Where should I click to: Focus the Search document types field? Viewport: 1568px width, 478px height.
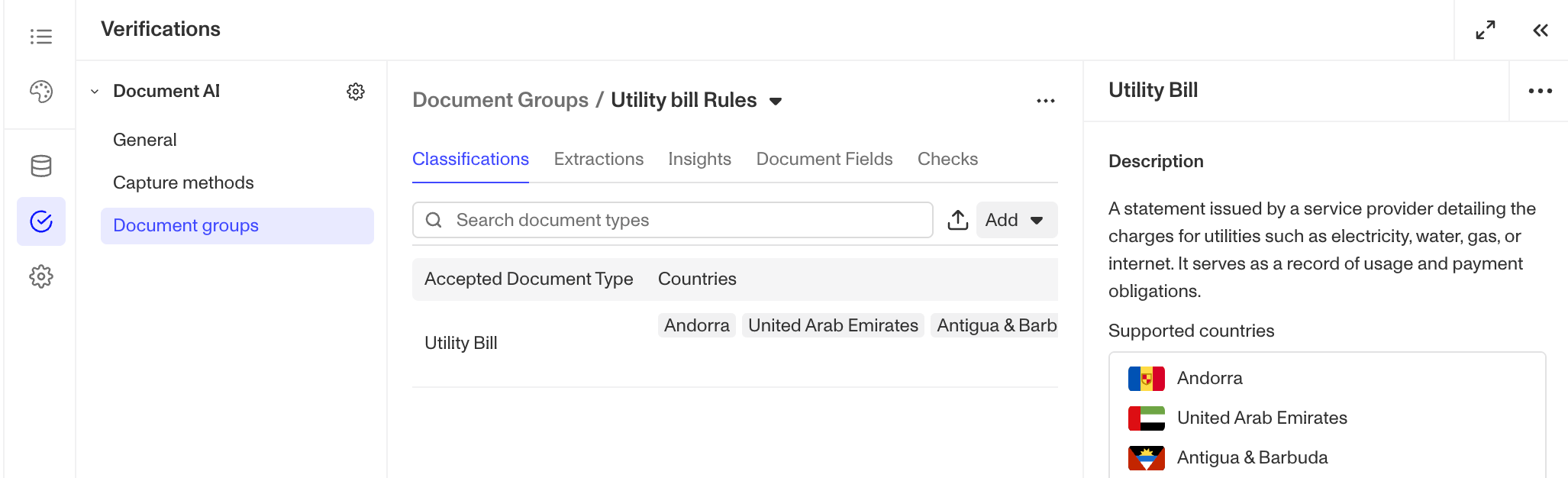pyautogui.click(x=673, y=220)
